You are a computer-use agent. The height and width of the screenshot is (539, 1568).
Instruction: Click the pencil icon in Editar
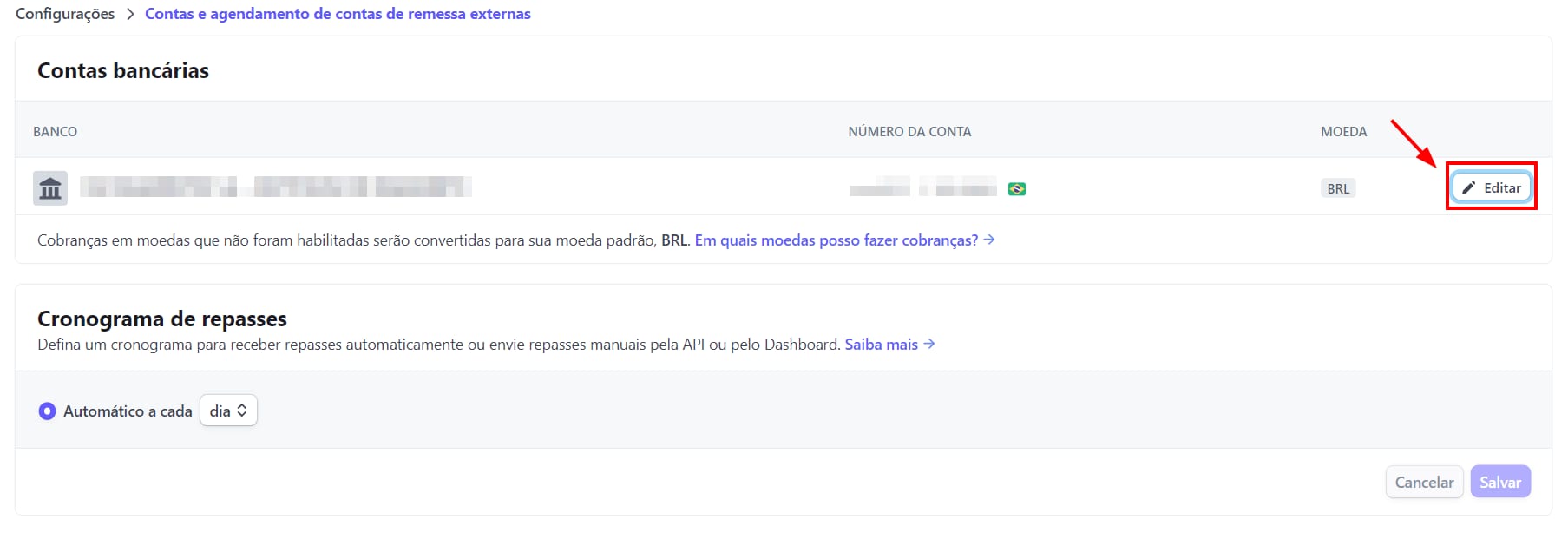pos(1468,188)
